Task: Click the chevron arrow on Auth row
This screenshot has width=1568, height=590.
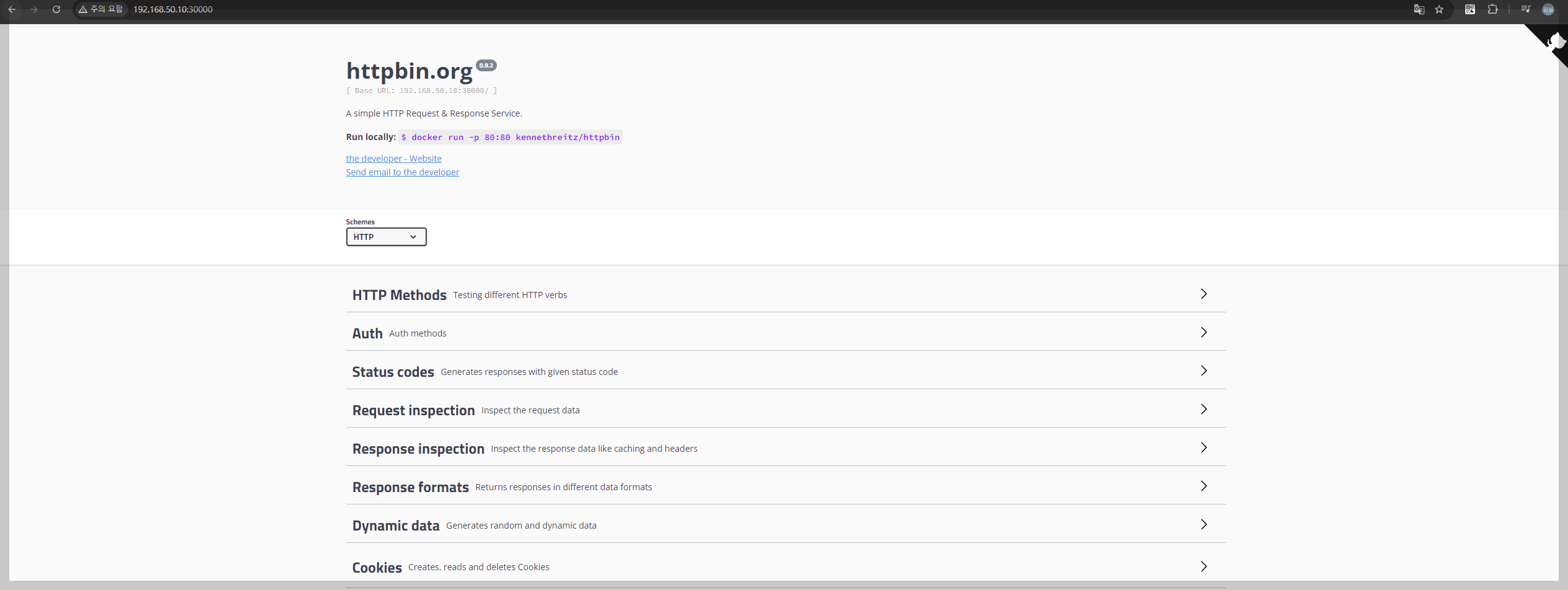Action: [1204, 332]
